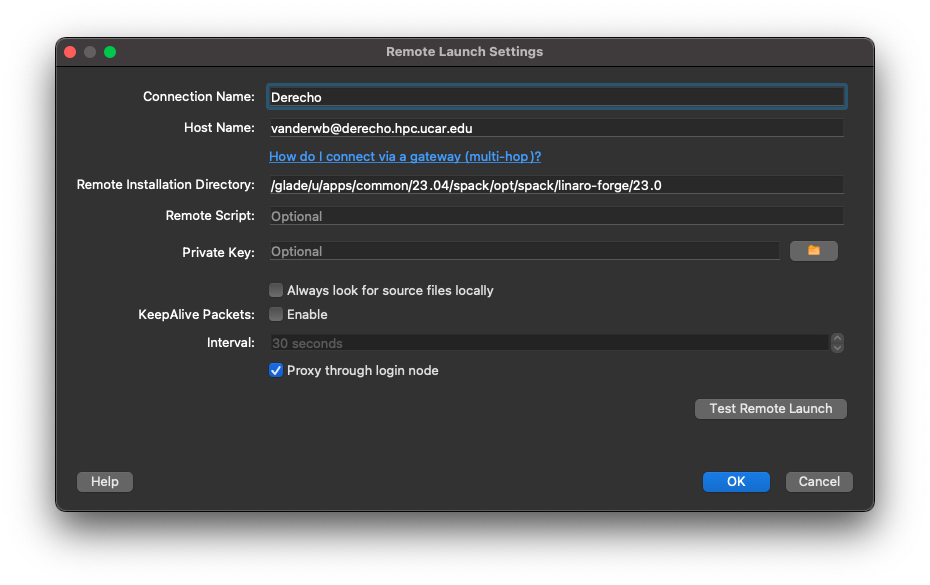Click the Interval stepper up arrow
The width and height of the screenshot is (930, 585).
[837, 339]
